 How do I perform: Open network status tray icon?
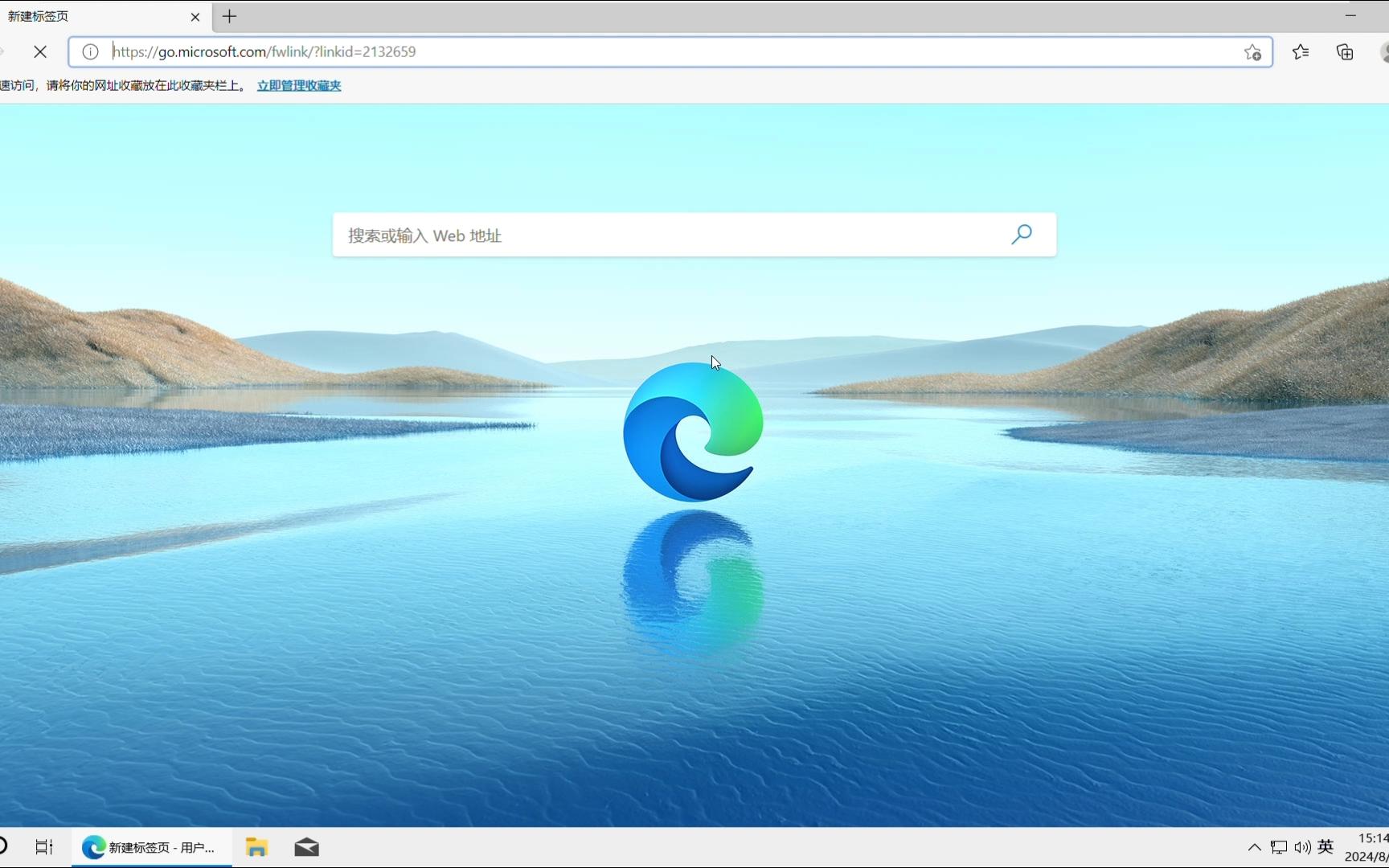(1279, 847)
